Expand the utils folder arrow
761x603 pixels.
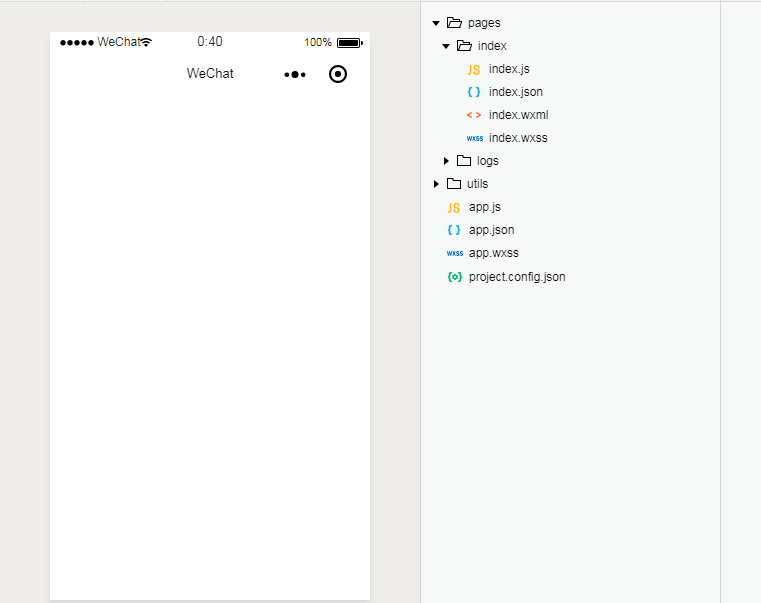pos(436,184)
